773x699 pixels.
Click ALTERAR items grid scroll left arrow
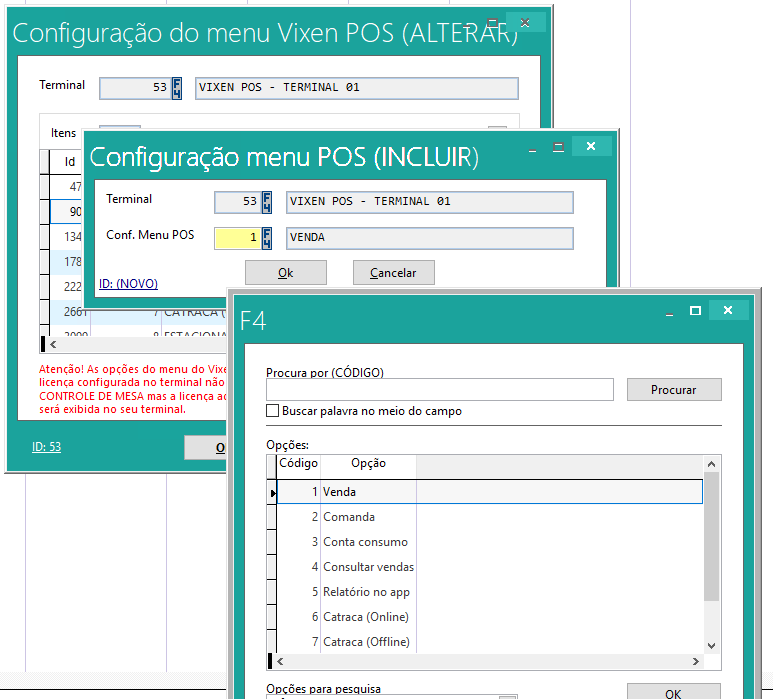click(53, 345)
